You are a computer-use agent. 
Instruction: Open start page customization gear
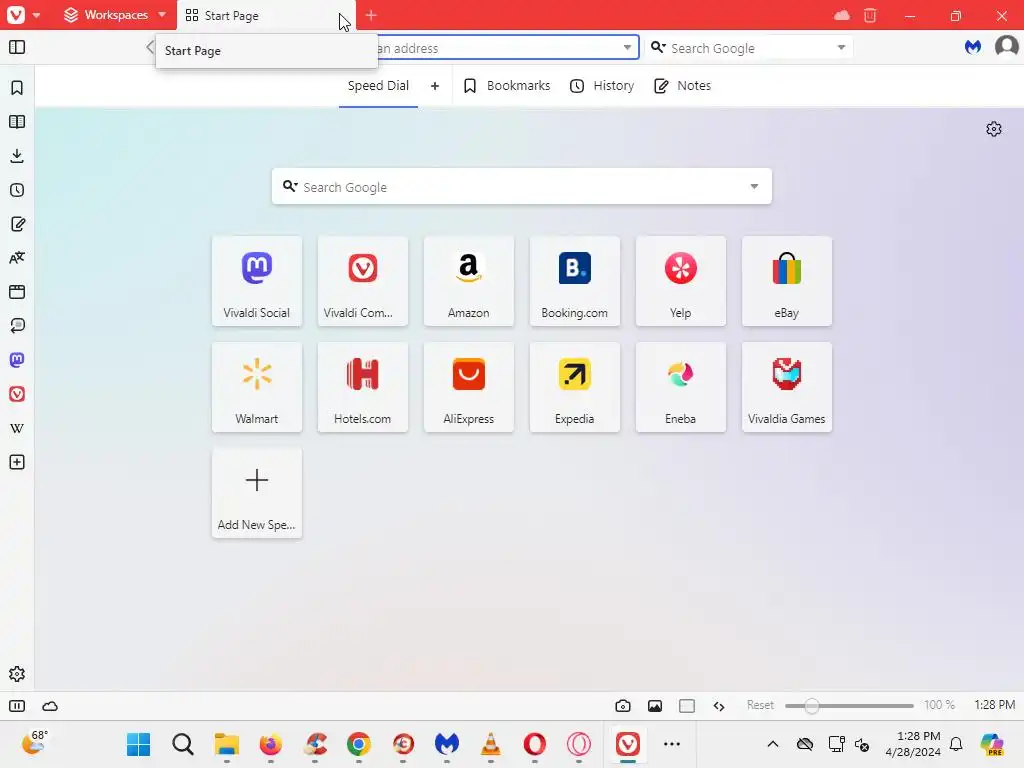[994, 129]
